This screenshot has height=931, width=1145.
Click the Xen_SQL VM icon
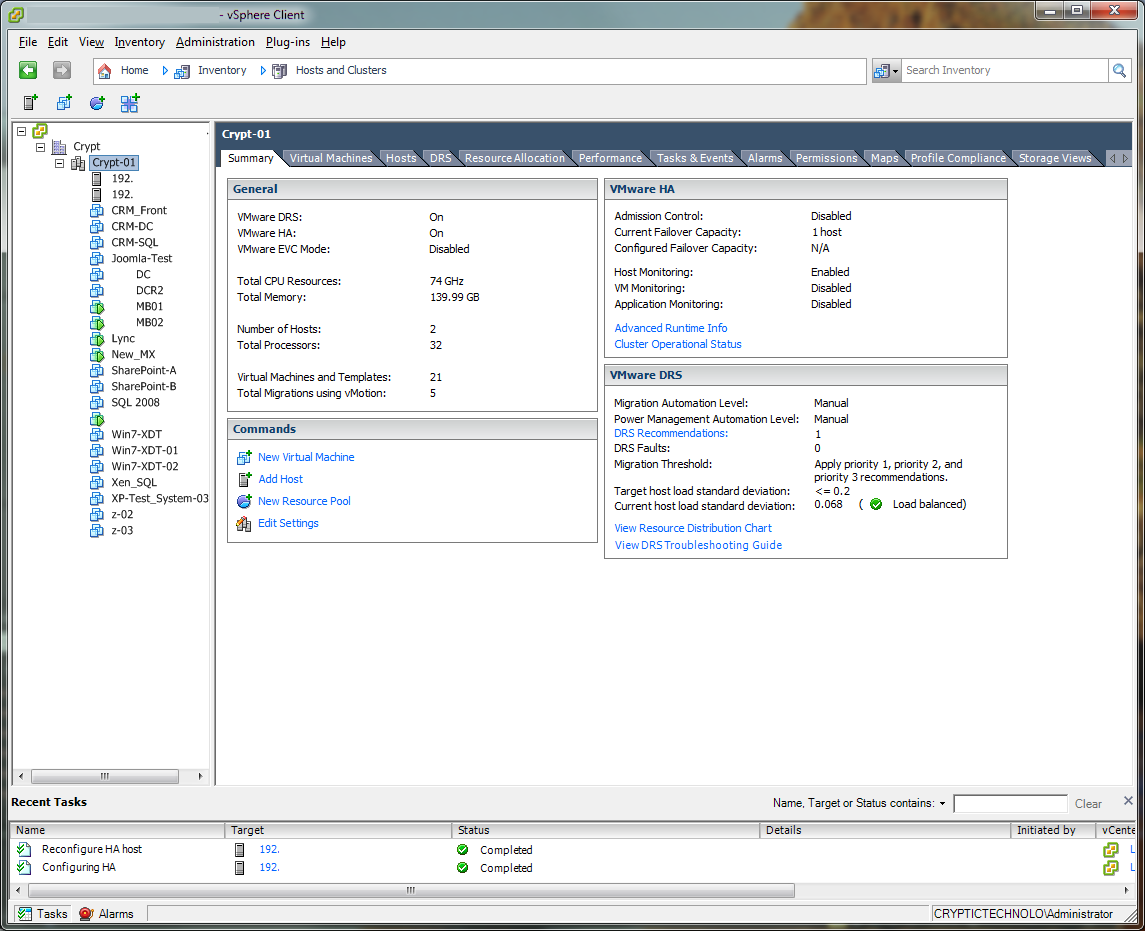(96, 483)
